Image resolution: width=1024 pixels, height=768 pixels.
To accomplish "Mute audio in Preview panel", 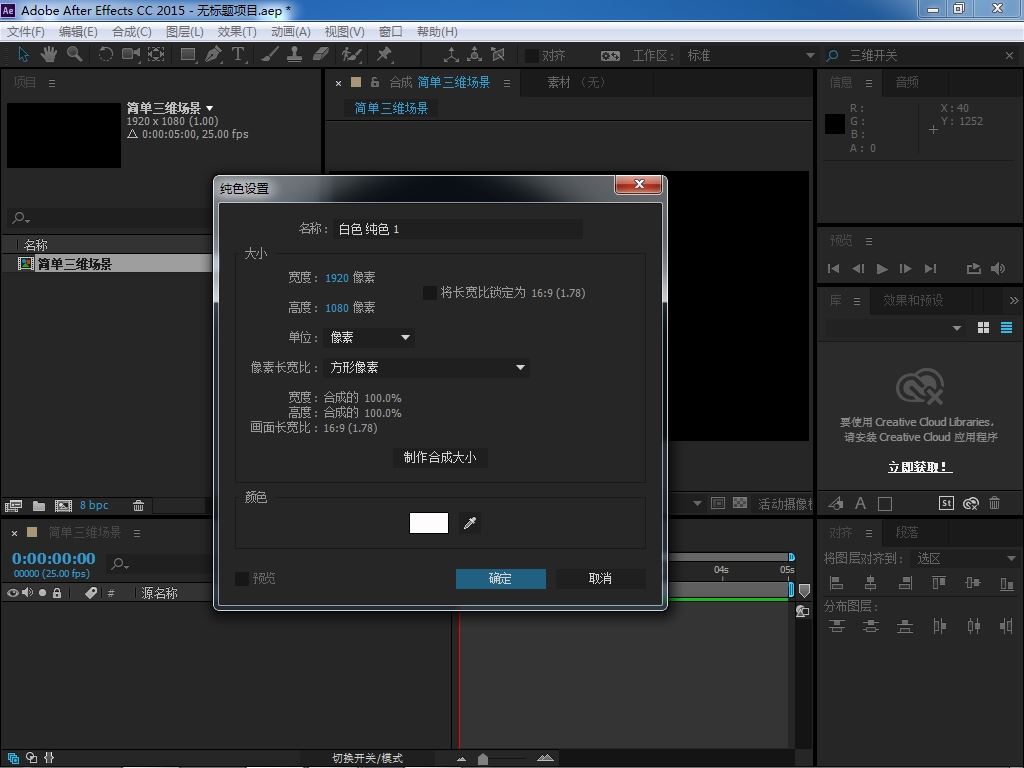I will click(x=998, y=268).
